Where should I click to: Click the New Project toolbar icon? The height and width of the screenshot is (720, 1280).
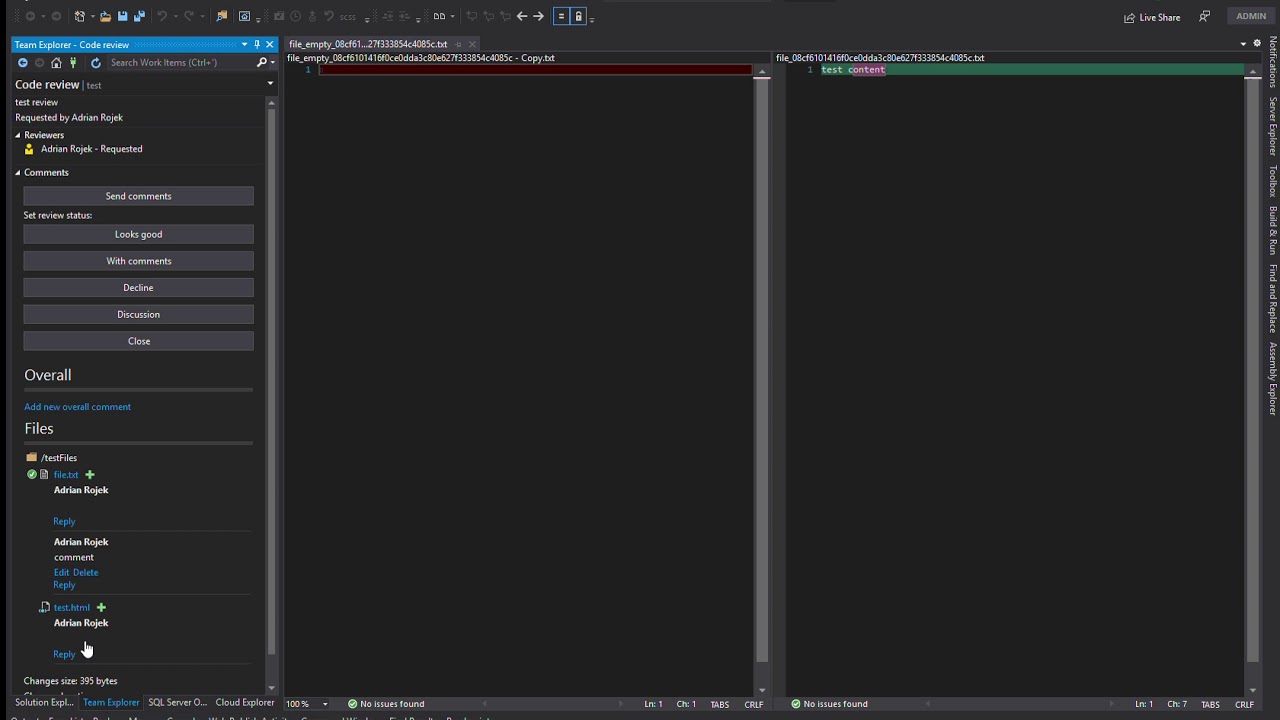point(80,16)
